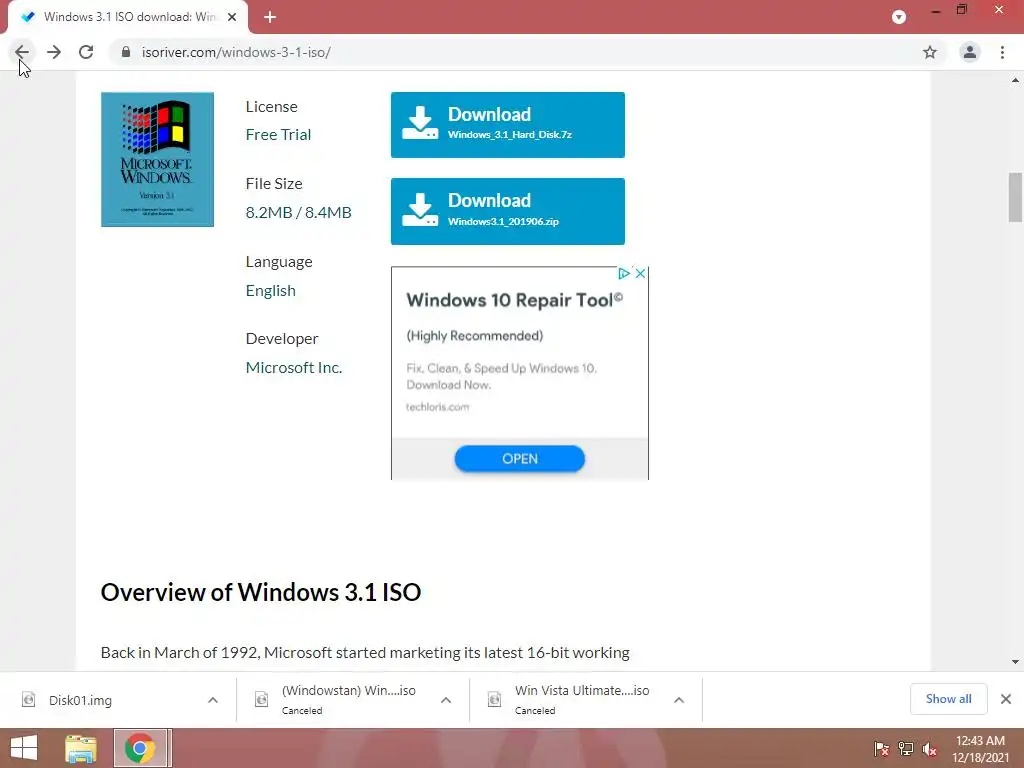Viewport: 1024px width, 768px height.
Task: Open the Disk01.img download
Action: (x=80, y=700)
